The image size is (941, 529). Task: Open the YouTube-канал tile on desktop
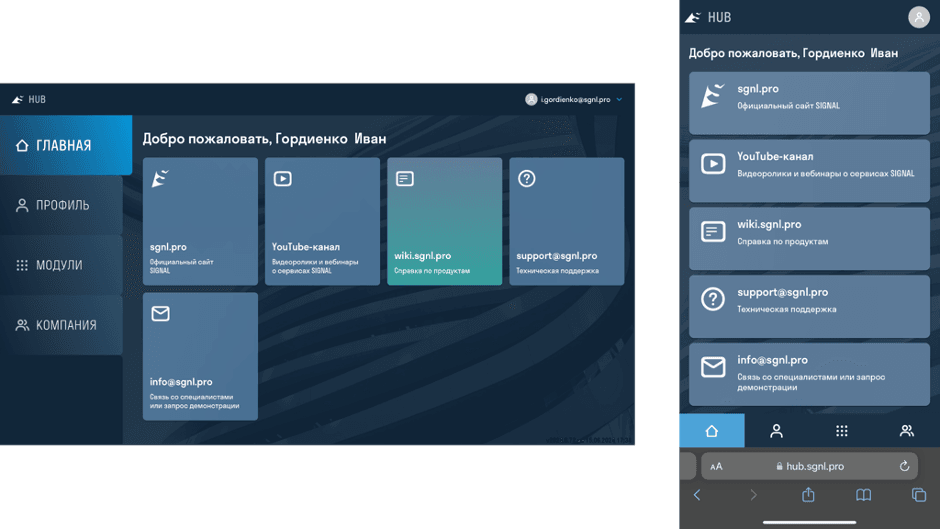point(322,221)
